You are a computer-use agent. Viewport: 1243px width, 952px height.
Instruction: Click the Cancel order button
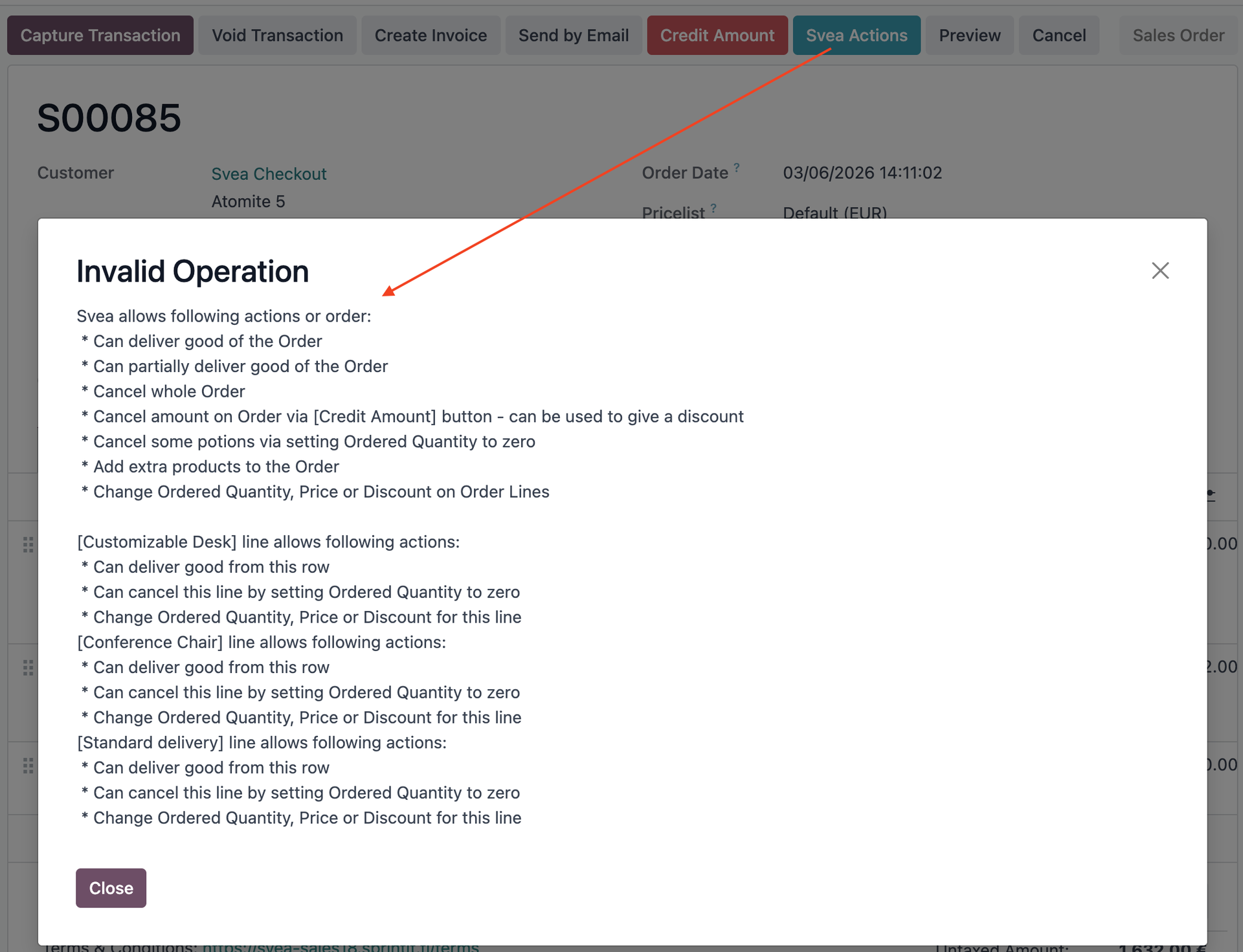tap(1059, 36)
